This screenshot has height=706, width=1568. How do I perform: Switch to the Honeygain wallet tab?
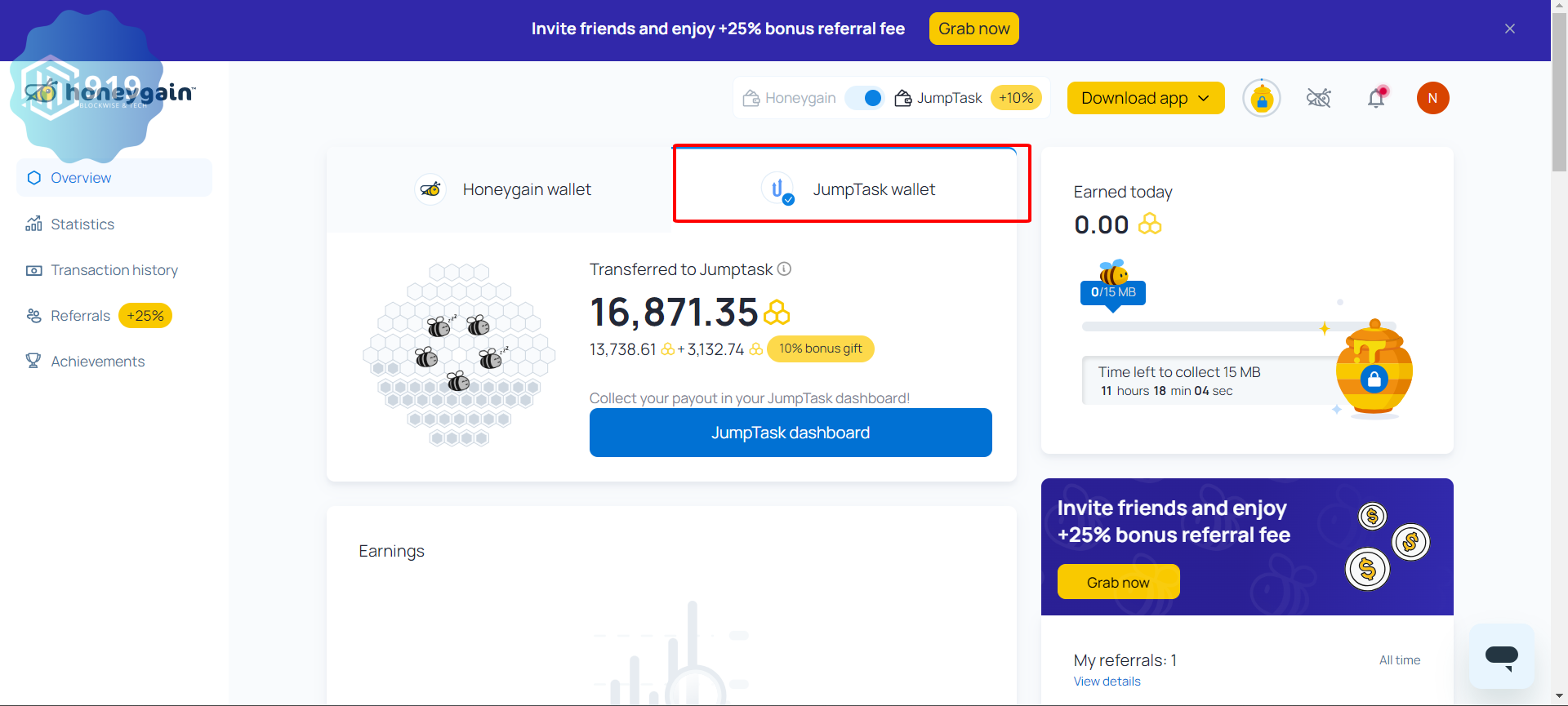pos(500,189)
